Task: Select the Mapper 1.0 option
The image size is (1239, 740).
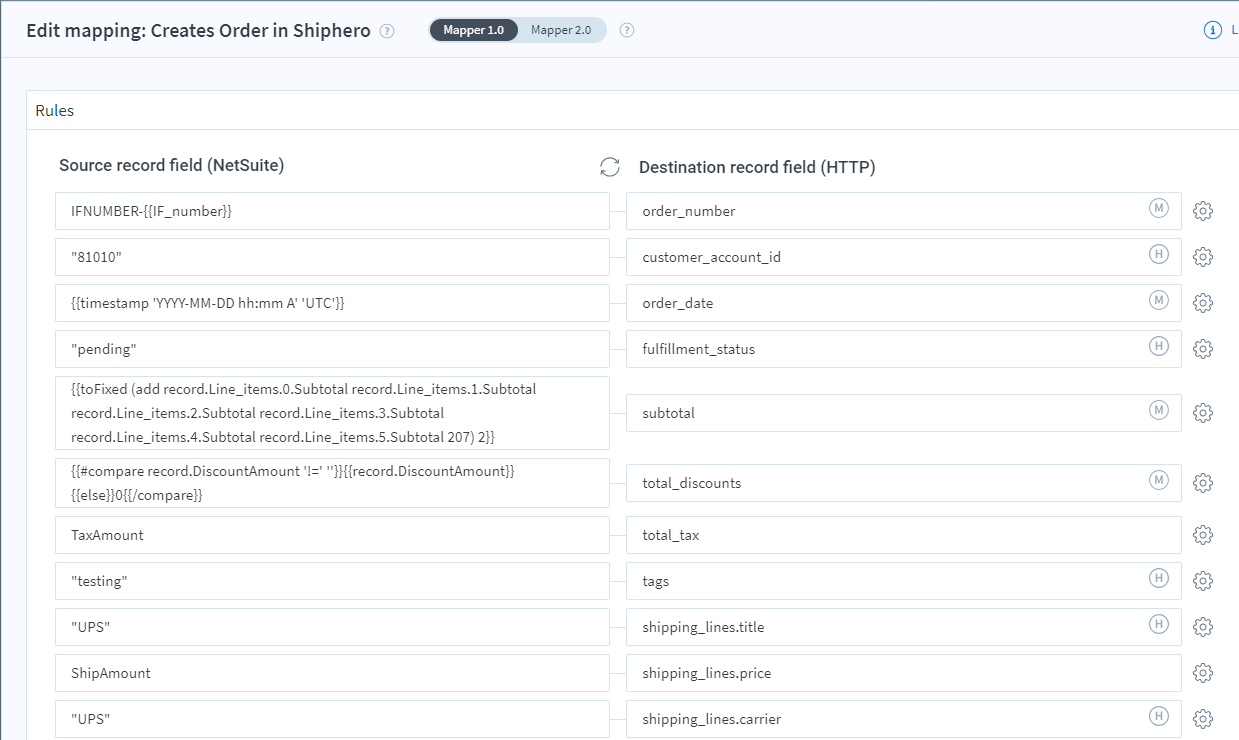Action: click(474, 29)
